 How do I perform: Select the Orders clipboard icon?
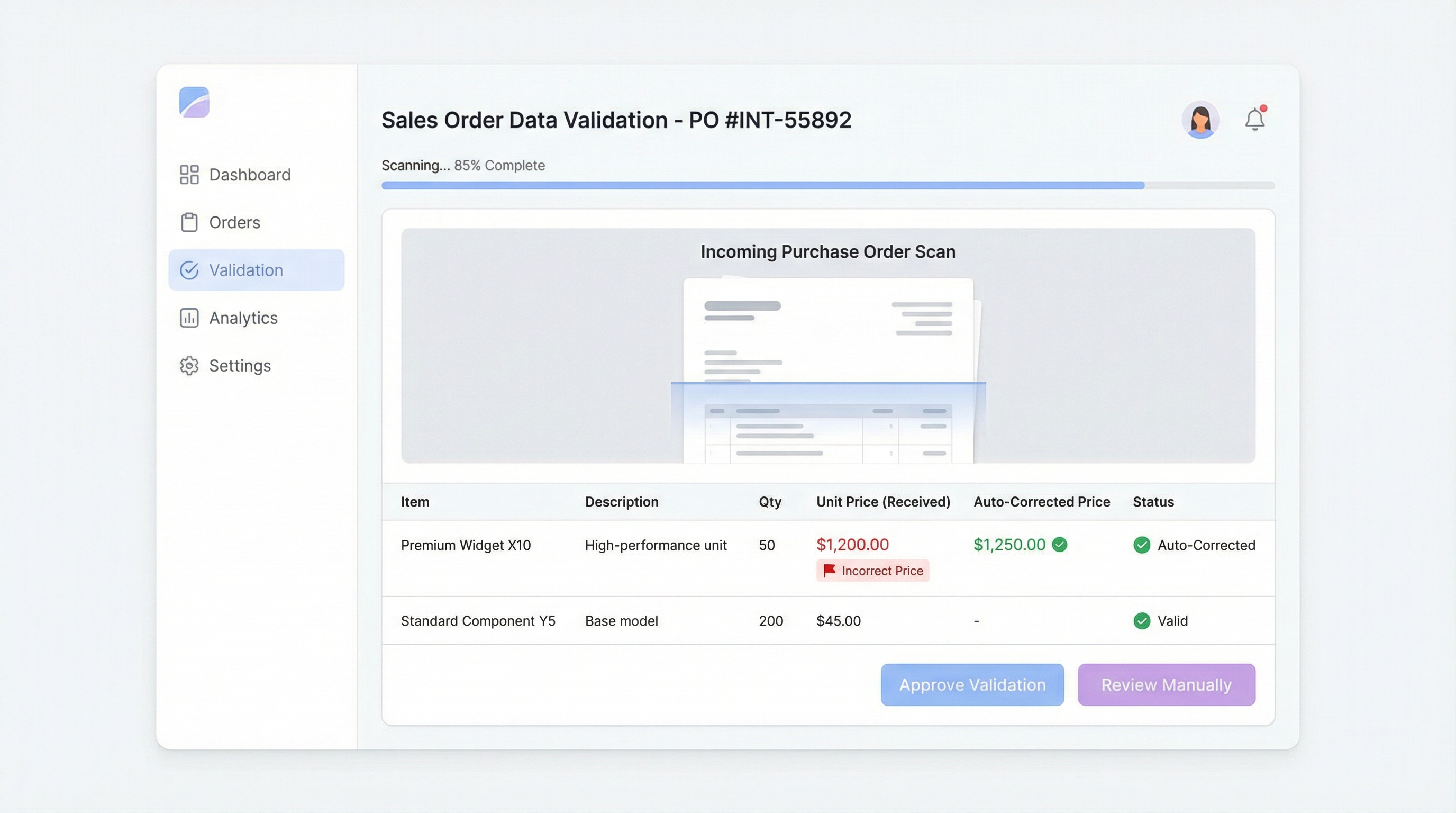pyautogui.click(x=189, y=222)
